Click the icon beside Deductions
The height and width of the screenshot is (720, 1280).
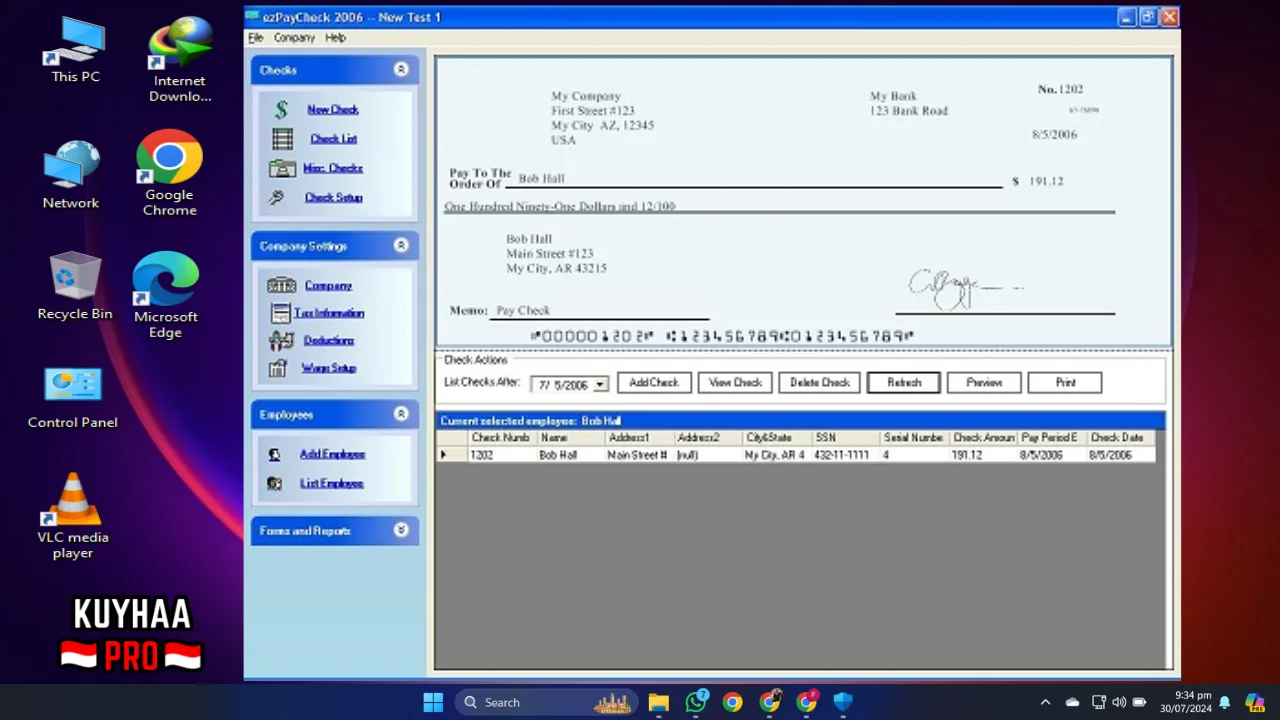pos(281,340)
